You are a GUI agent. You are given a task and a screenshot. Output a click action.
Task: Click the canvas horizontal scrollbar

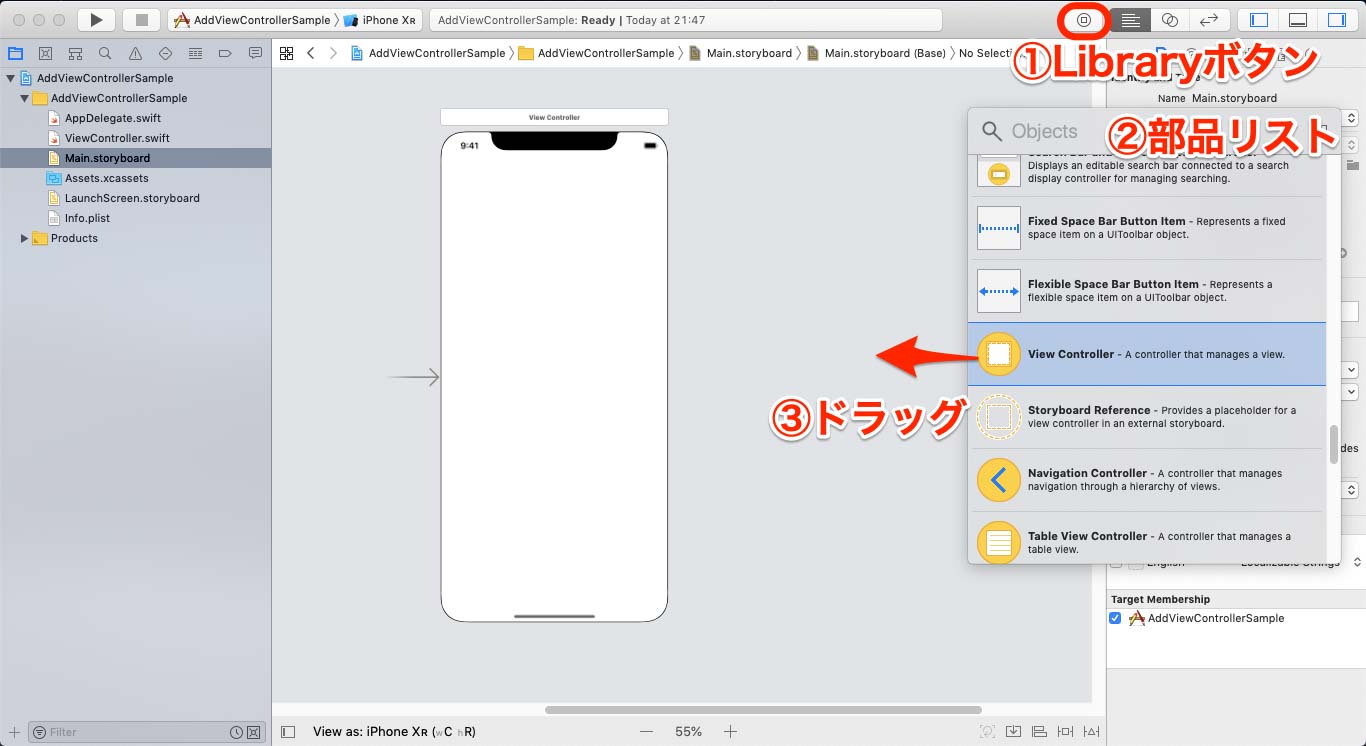click(x=763, y=710)
